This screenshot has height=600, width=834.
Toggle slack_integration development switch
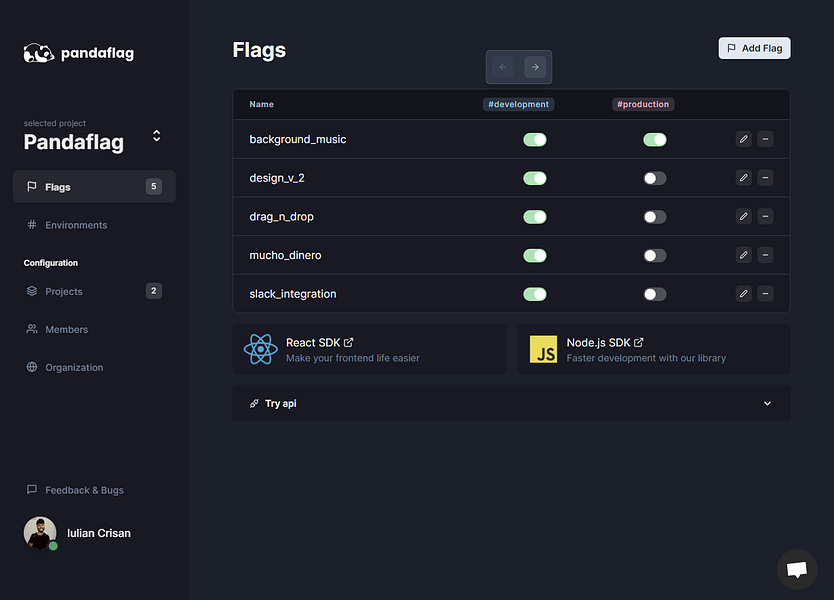click(535, 294)
